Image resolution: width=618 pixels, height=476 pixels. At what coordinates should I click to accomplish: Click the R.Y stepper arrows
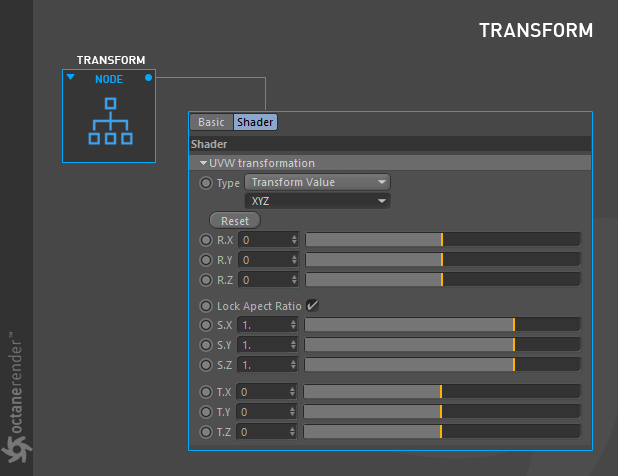[x=294, y=260]
